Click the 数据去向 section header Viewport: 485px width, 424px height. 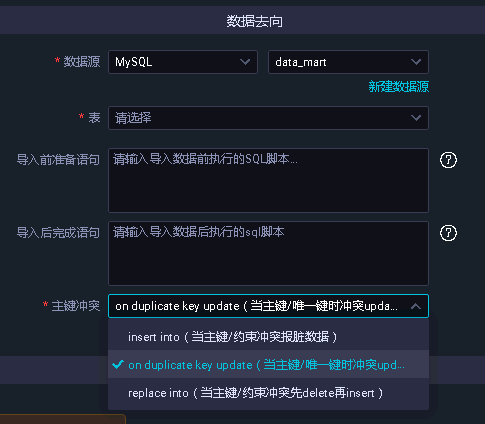[x=255, y=21]
